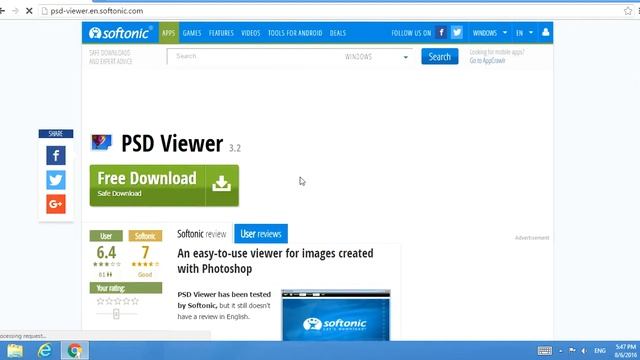Open on-screen keyboard in tray
Viewport: 640px width, 360px height.
pos(544,351)
